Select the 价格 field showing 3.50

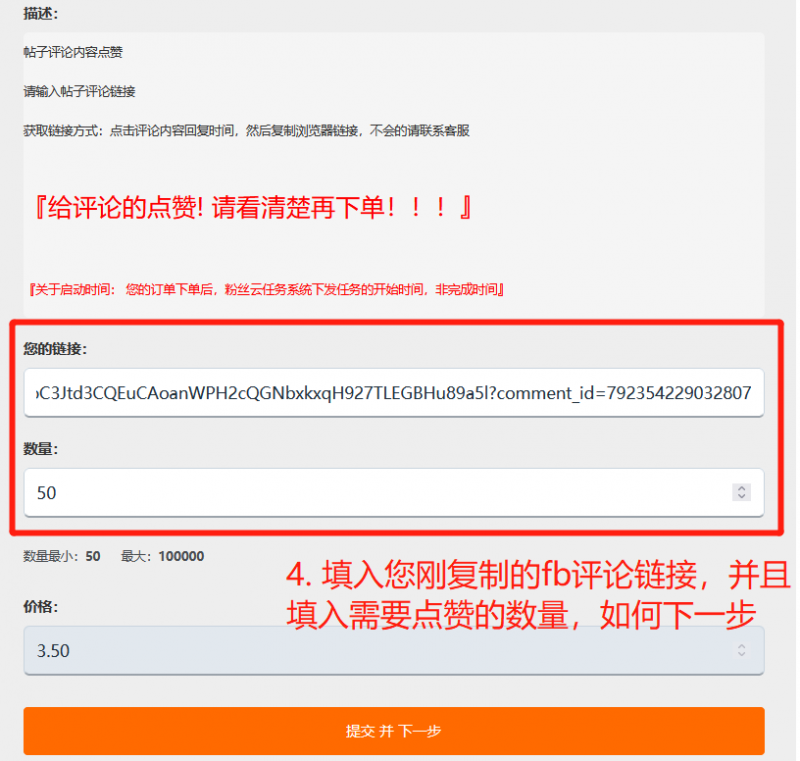pyautogui.click(x=394, y=650)
